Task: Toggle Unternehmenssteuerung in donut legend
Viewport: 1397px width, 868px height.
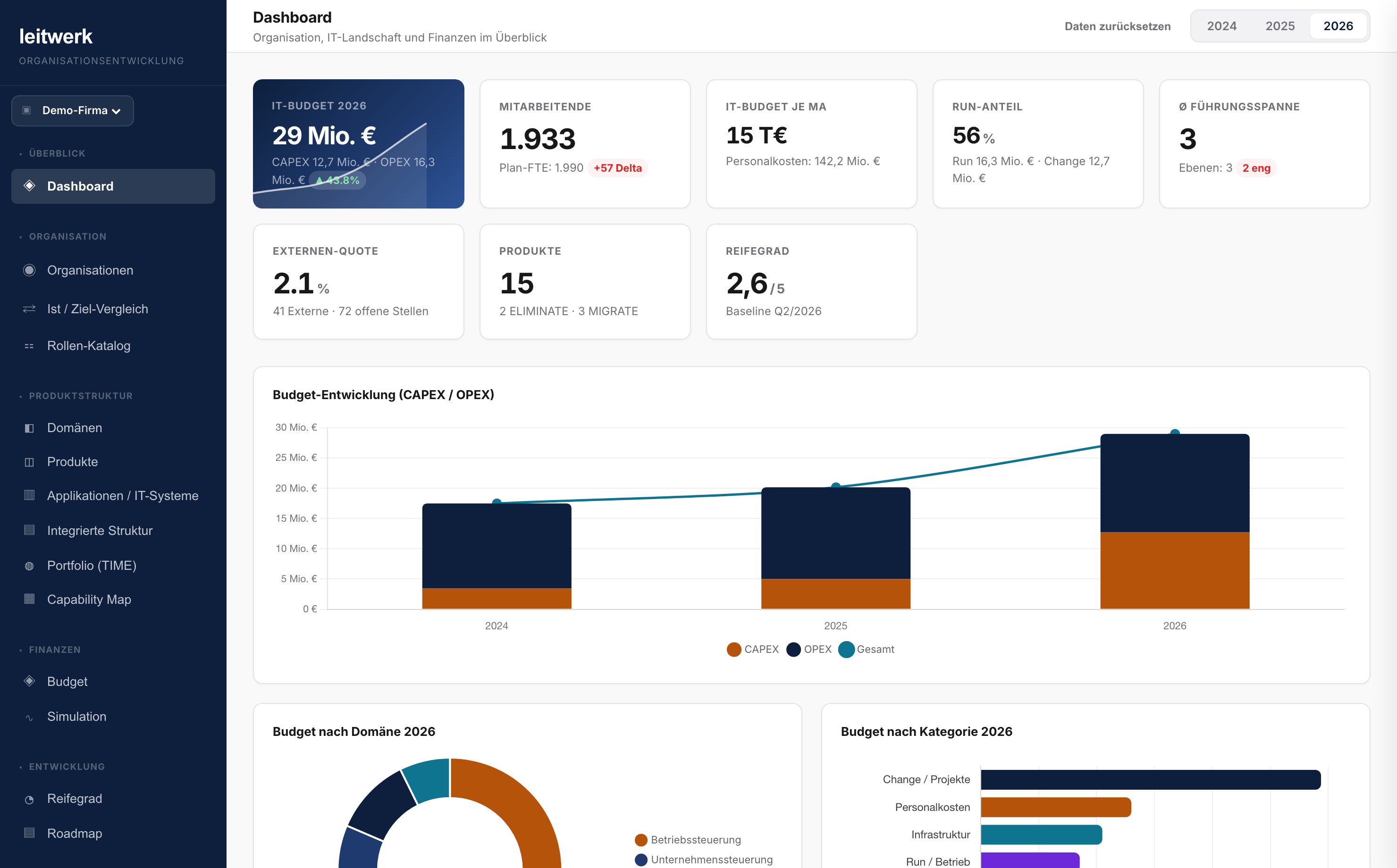Action: pyautogui.click(x=703, y=860)
